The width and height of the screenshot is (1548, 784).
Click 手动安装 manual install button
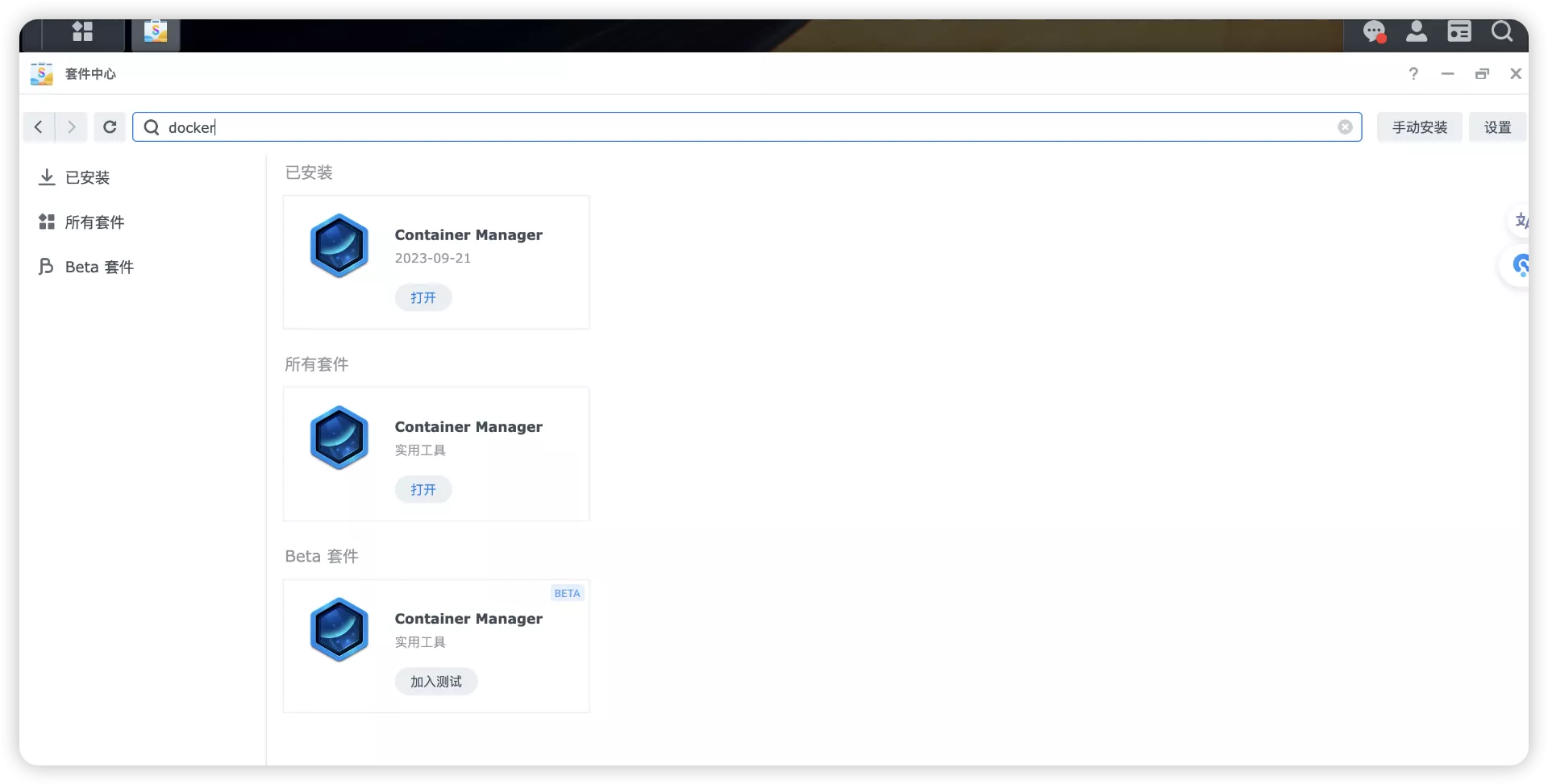(1419, 127)
